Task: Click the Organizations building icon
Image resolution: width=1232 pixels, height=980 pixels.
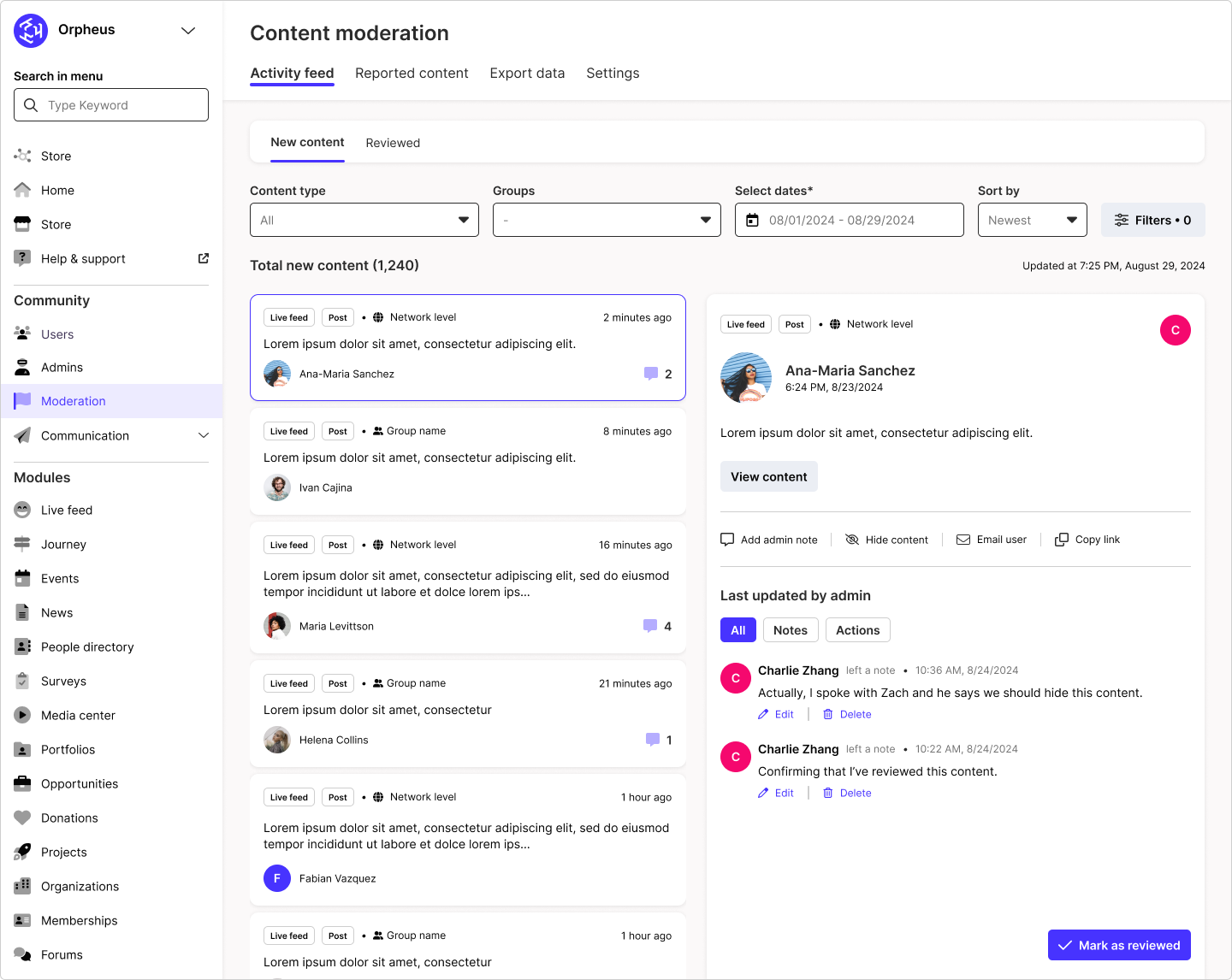Action: (x=22, y=886)
